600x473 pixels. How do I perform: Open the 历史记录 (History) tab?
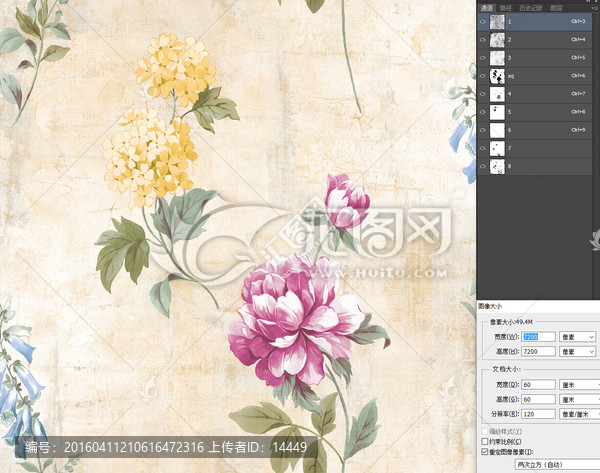531,8
